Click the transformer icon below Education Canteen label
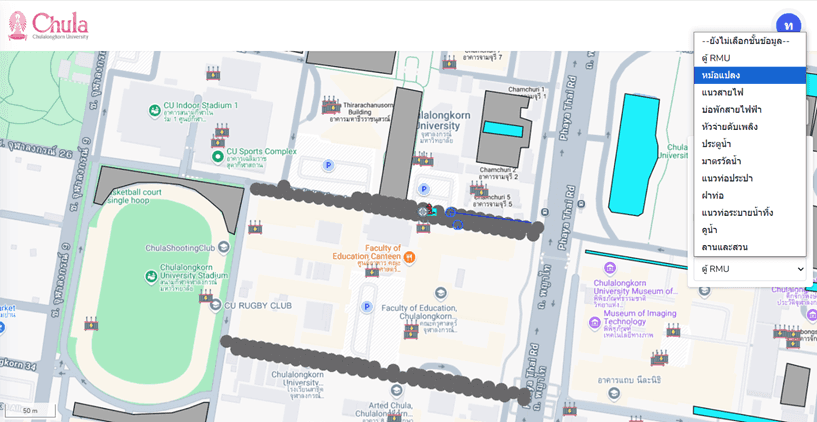This screenshot has width=817, height=422. [x=372, y=271]
